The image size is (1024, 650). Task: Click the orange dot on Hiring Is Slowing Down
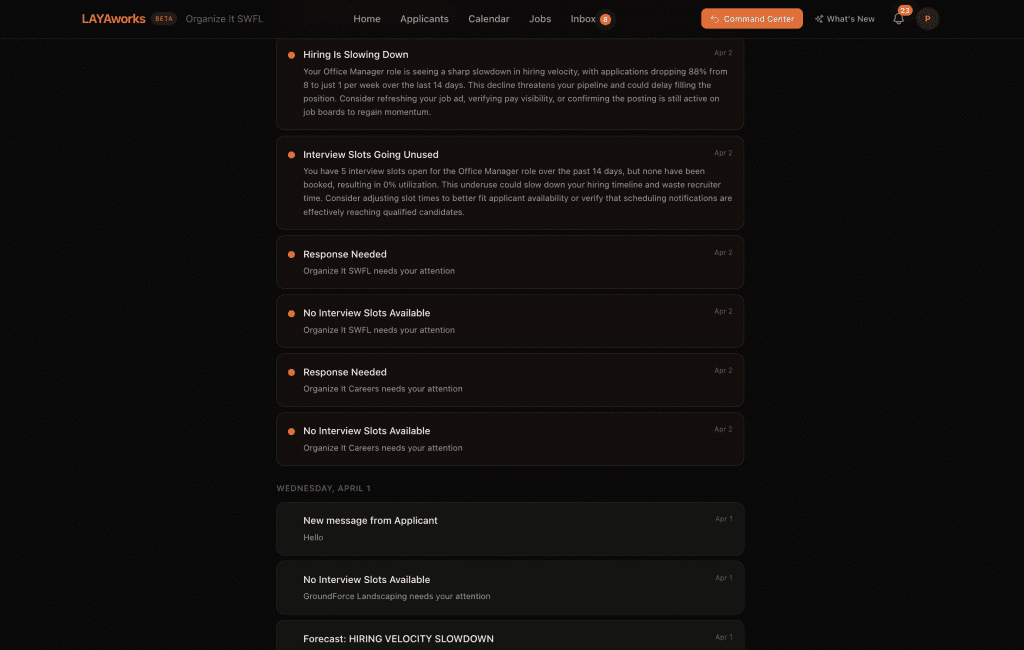click(x=291, y=55)
